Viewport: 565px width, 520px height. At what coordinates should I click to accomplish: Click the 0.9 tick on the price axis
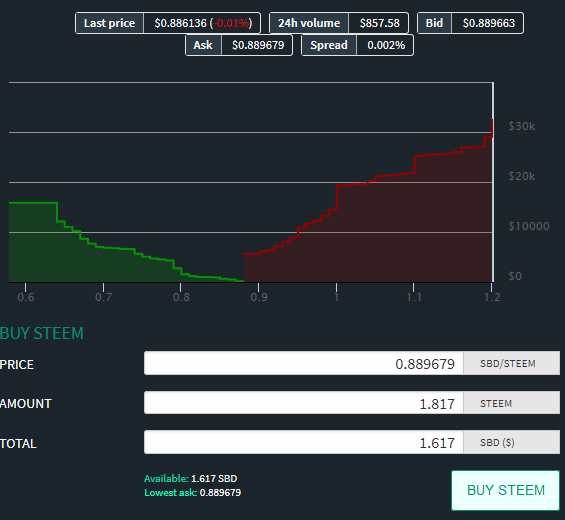pyautogui.click(x=259, y=297)
